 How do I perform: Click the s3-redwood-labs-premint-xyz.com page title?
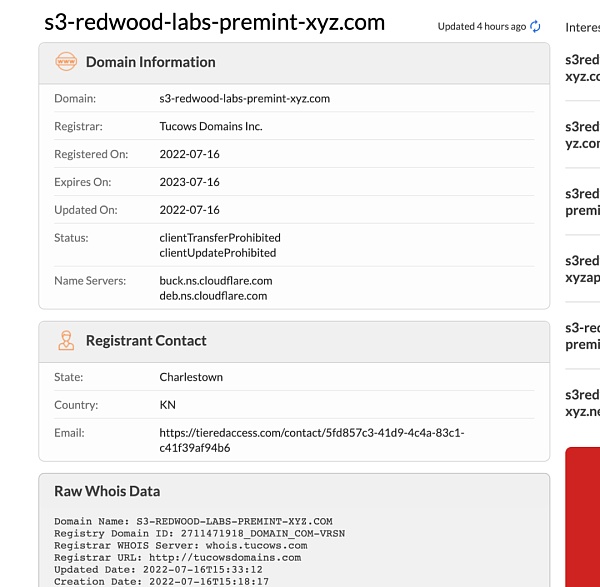click(214, 23)
